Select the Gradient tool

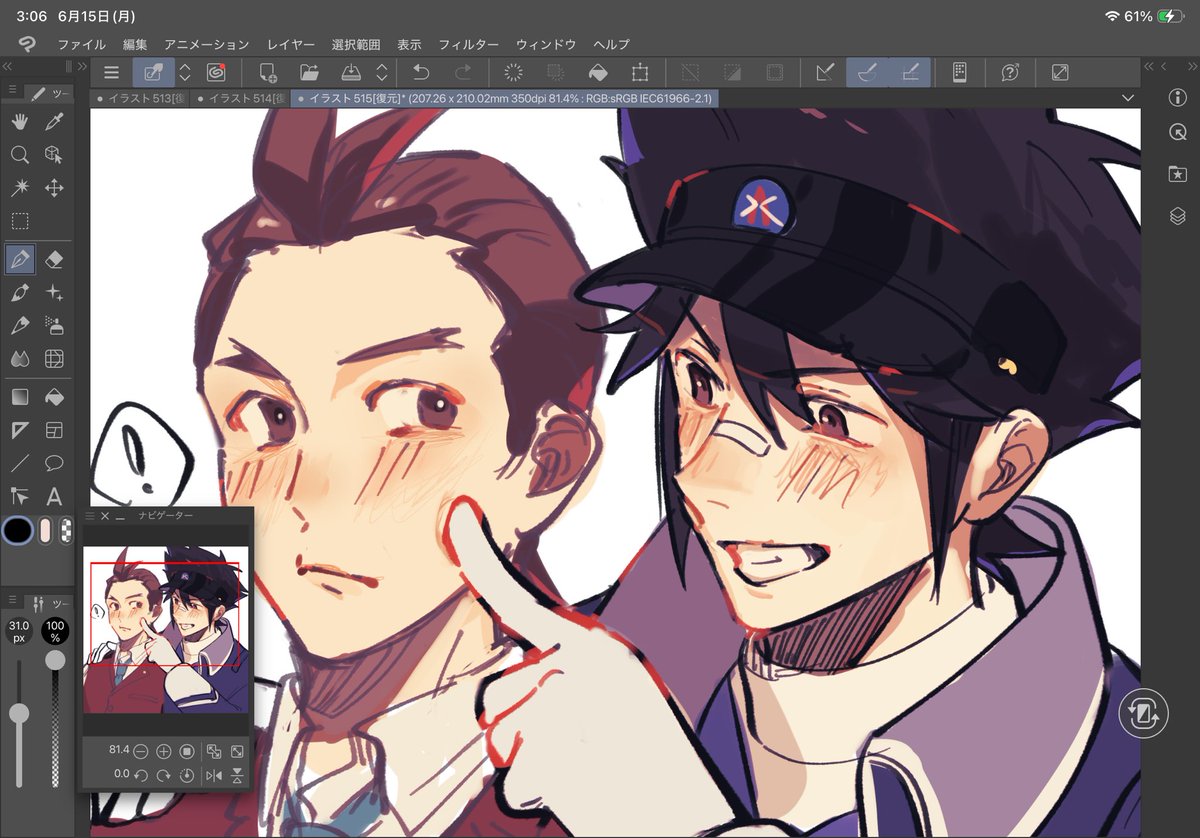coord(19,397)
